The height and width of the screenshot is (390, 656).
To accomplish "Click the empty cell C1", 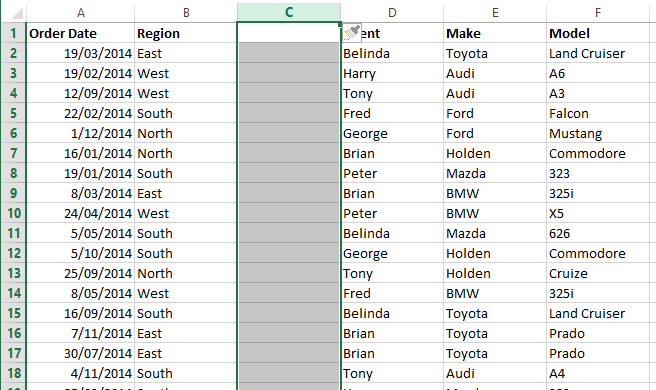I will pos(289,33).
